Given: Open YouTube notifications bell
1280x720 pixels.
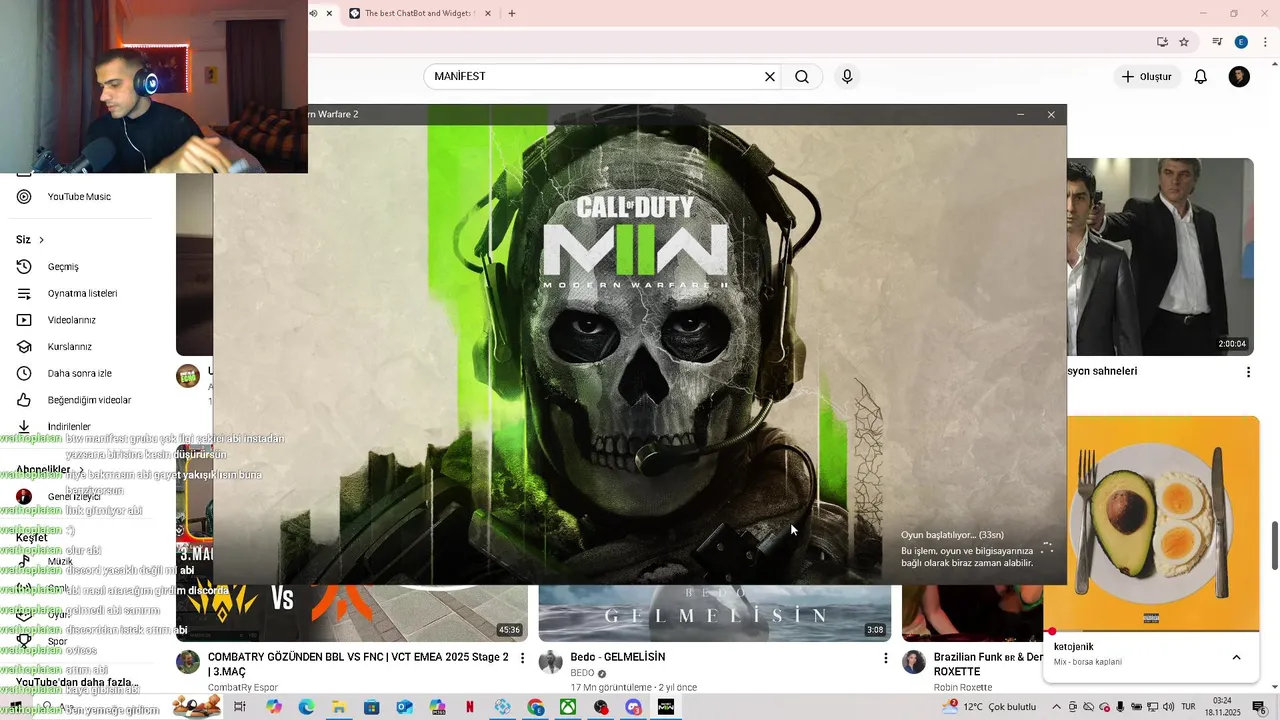Looking at the screenshot, I should tap(1201, 77).
